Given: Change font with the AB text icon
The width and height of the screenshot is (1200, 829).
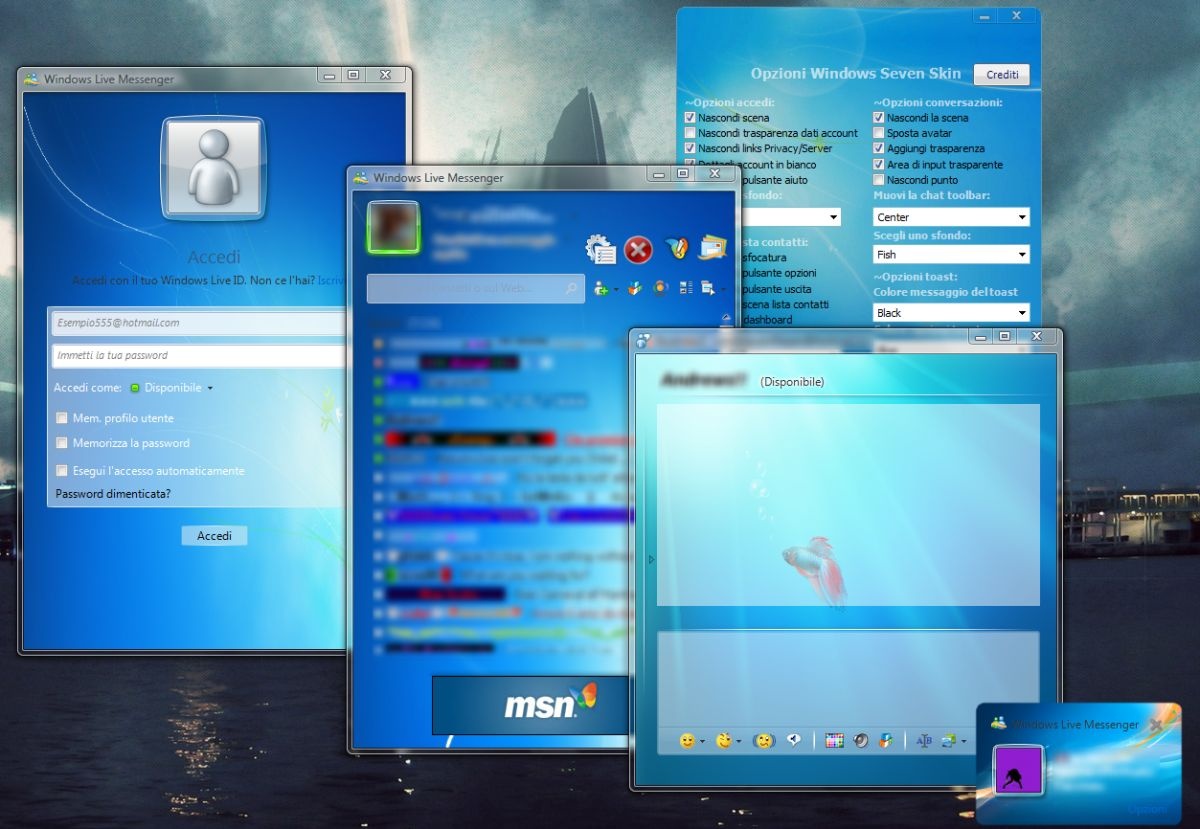Looking at the screenshot, I should (x=924, y=741).
